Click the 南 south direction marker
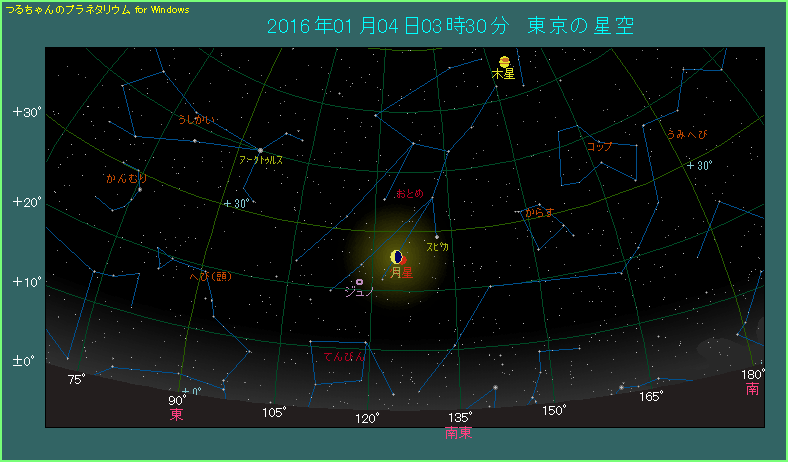Screen dimensions: 788x462 (x=752, y=388)
